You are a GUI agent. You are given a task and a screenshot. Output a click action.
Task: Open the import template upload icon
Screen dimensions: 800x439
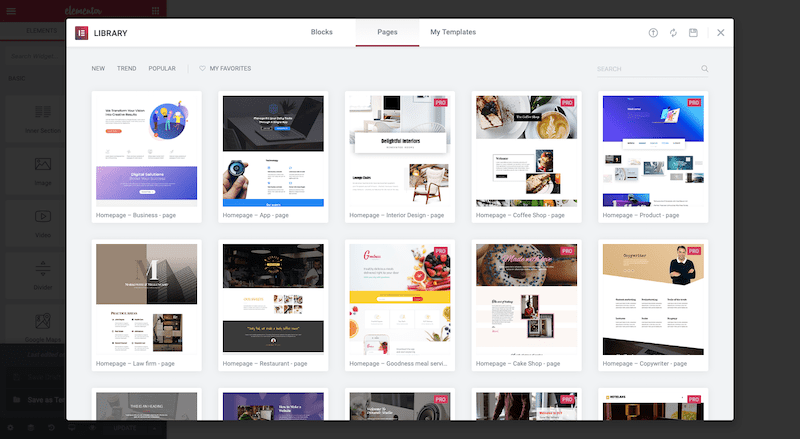(x=653, y=33)
